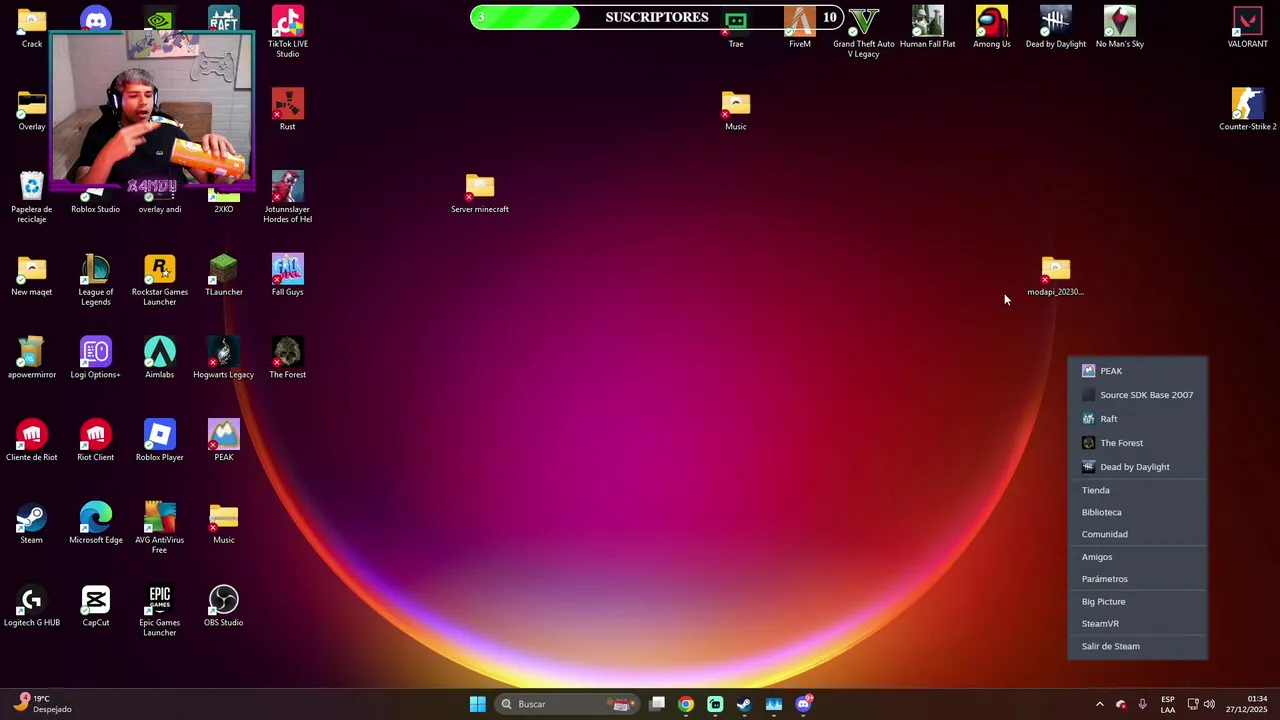
Task: Select the overlay andi desktop item
Action: 160,203
